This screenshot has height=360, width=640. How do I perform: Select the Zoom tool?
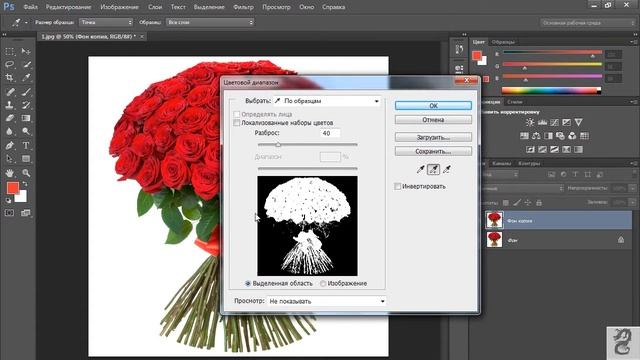coord(26,173)
